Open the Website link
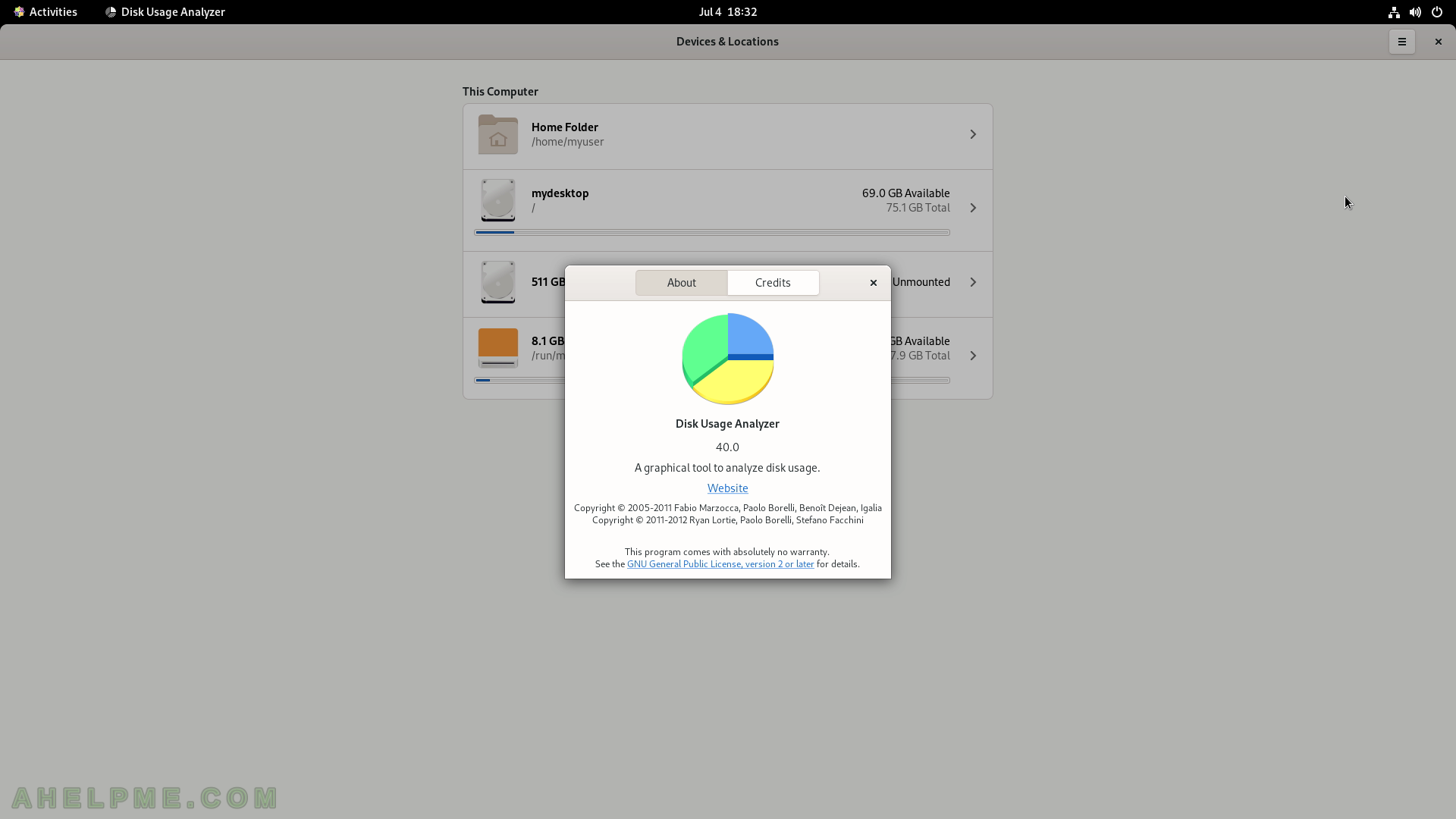1456x819 pixels. tap(727, 488)
